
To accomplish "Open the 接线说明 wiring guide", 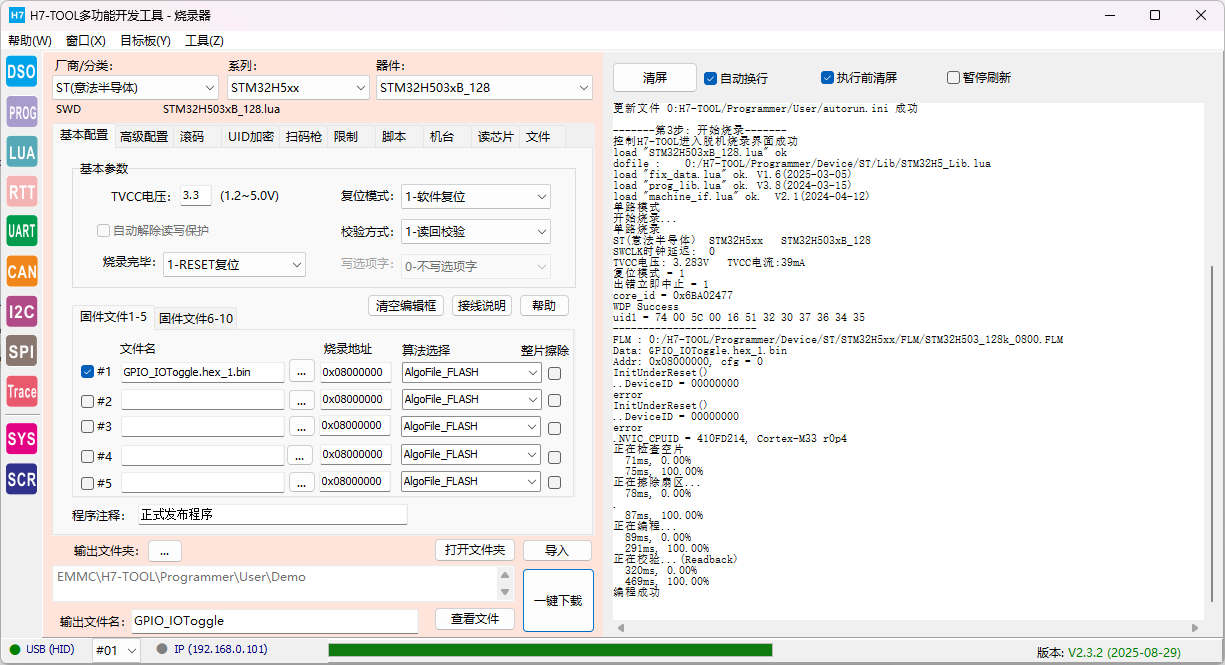I will (481, 305).
